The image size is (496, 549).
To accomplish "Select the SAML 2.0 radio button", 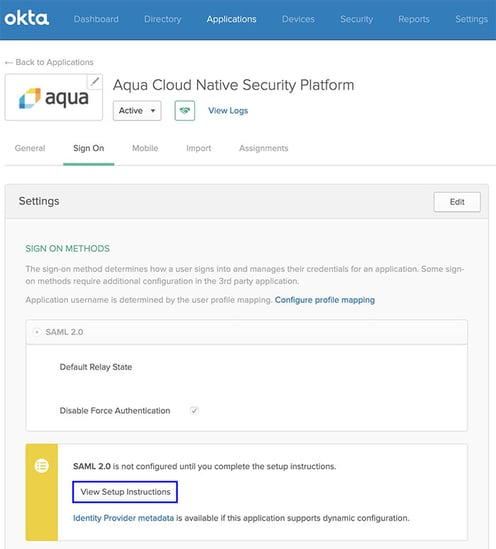I will pyautogui.click(x=37, y=332).
